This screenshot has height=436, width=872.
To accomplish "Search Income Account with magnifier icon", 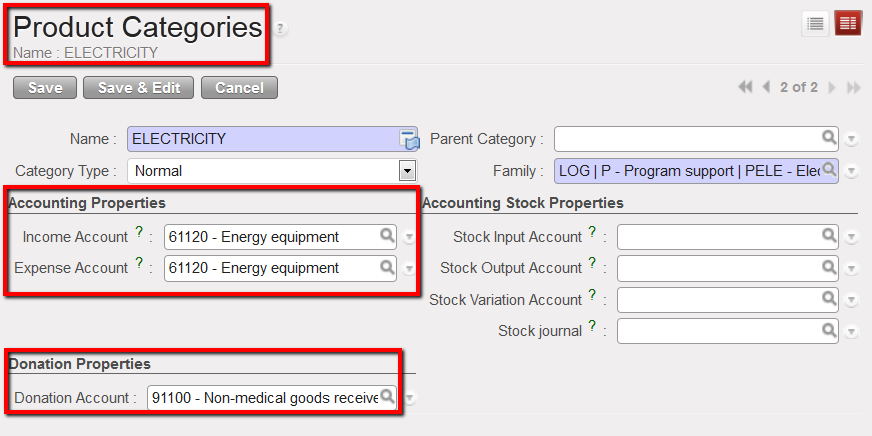I will [387, 236].
